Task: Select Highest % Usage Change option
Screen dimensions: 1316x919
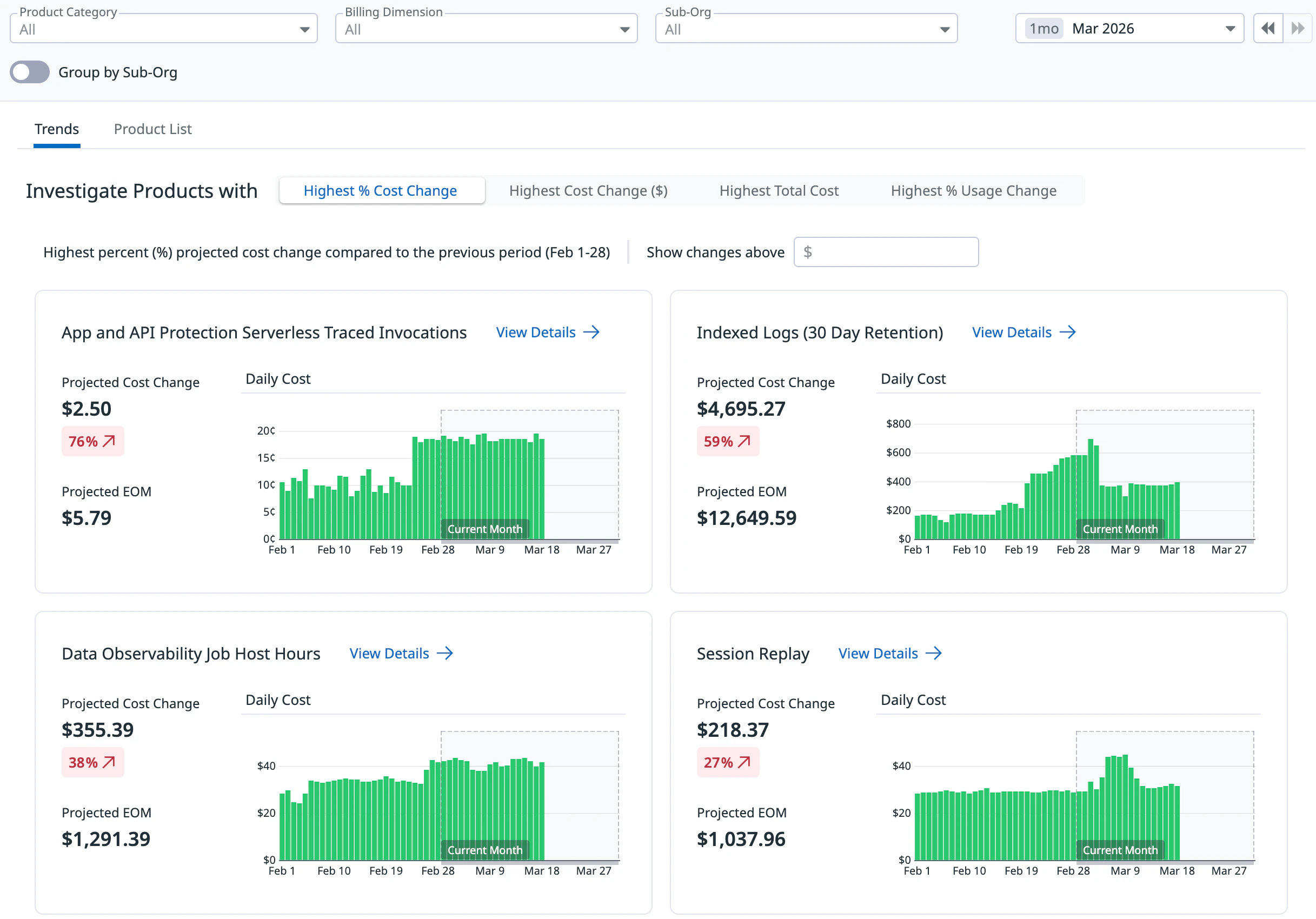Action: click(x=973, y=191)
